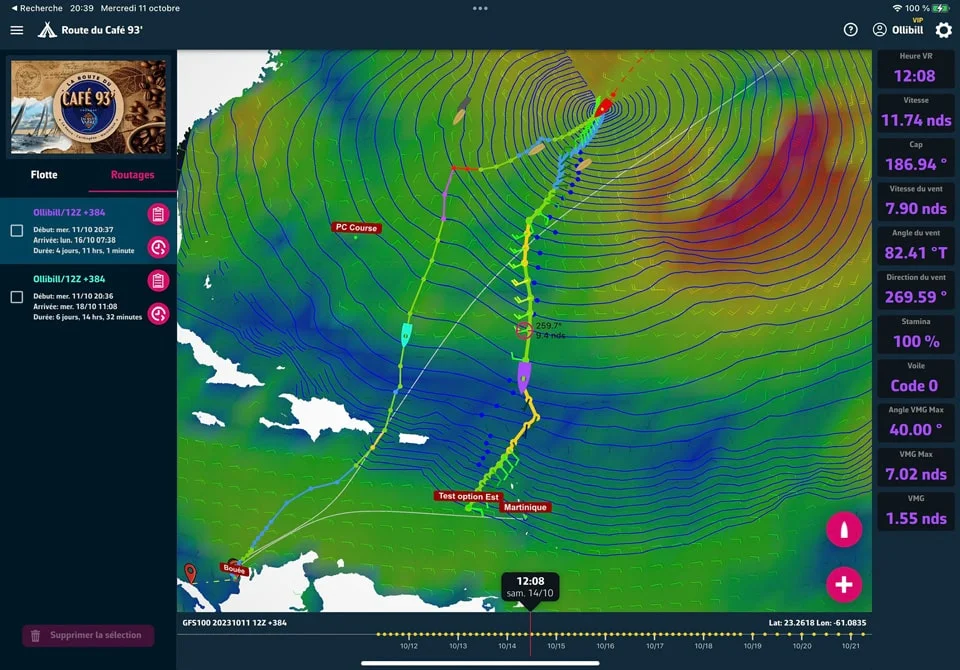Click the Stamina 100 % value
This screenshot has height=670, width=960.
coord(916,341)
